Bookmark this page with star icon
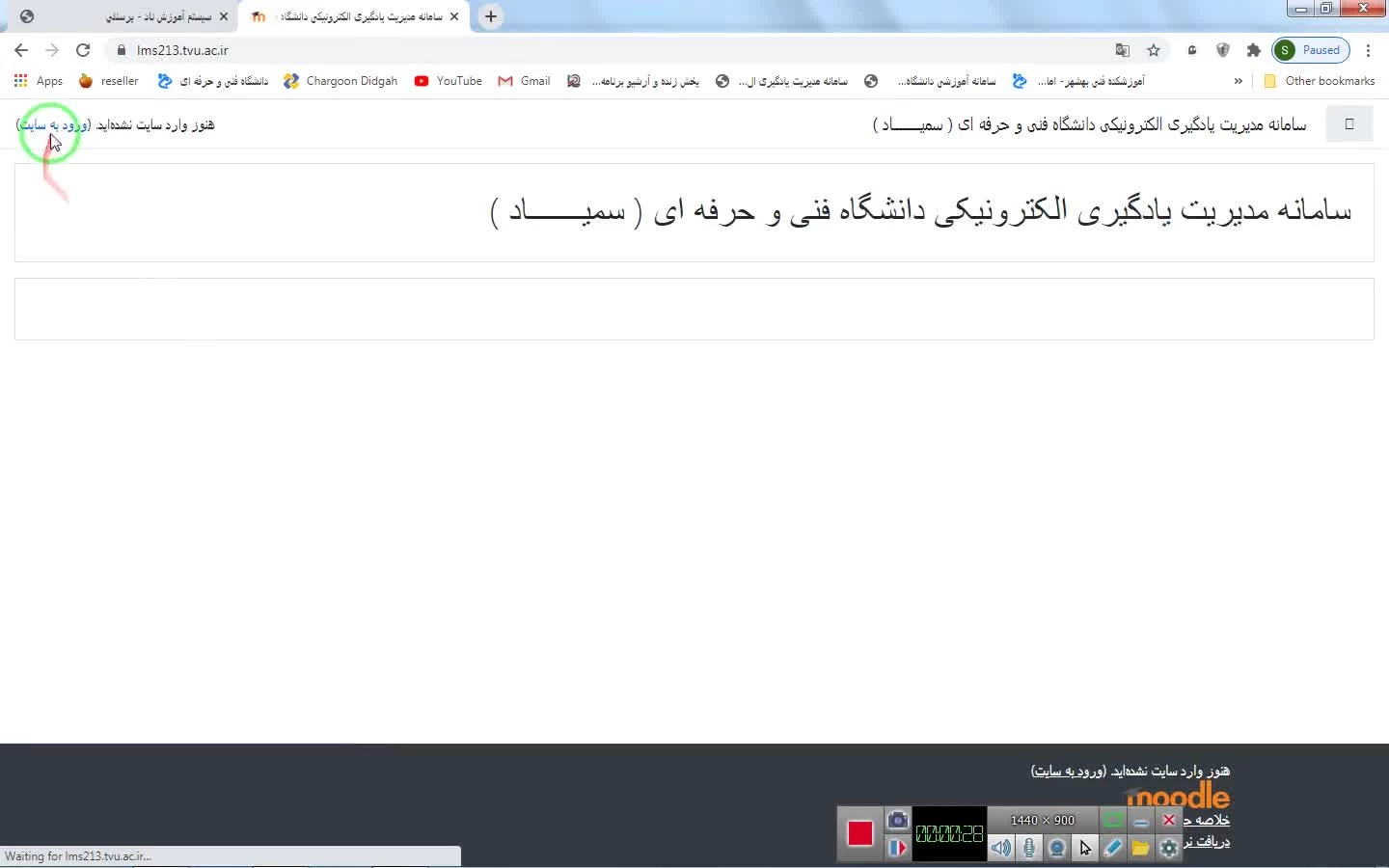This screenshot has height=868, width=1389. [1154, 50]
